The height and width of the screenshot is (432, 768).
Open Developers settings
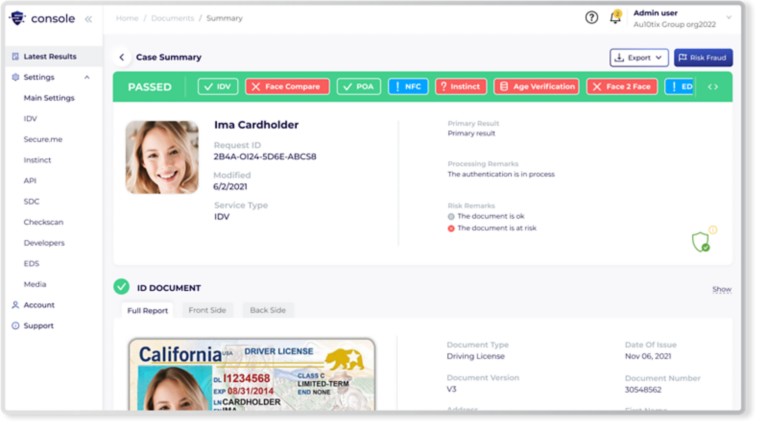(44, 242)
